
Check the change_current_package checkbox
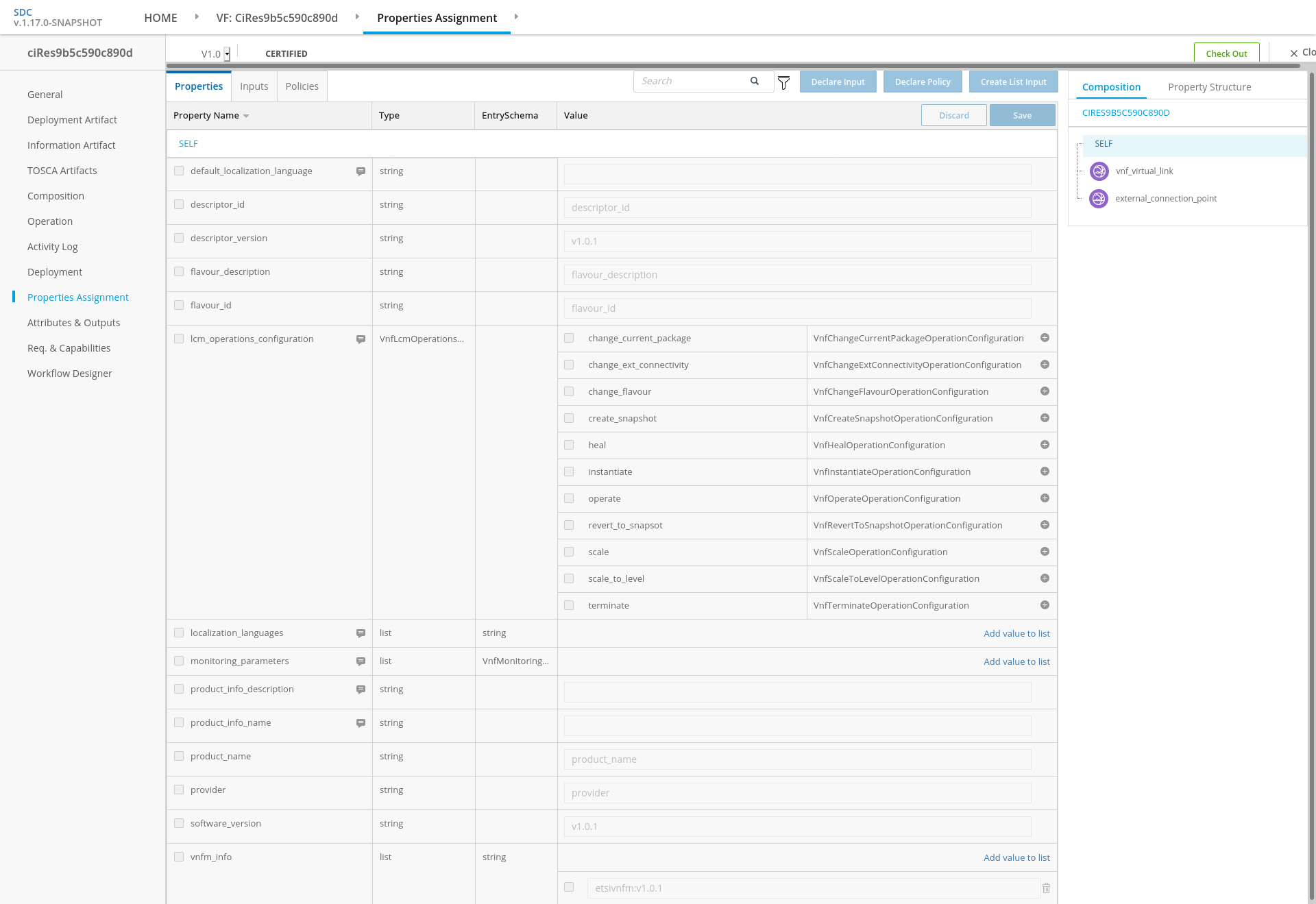pos(569,338)
